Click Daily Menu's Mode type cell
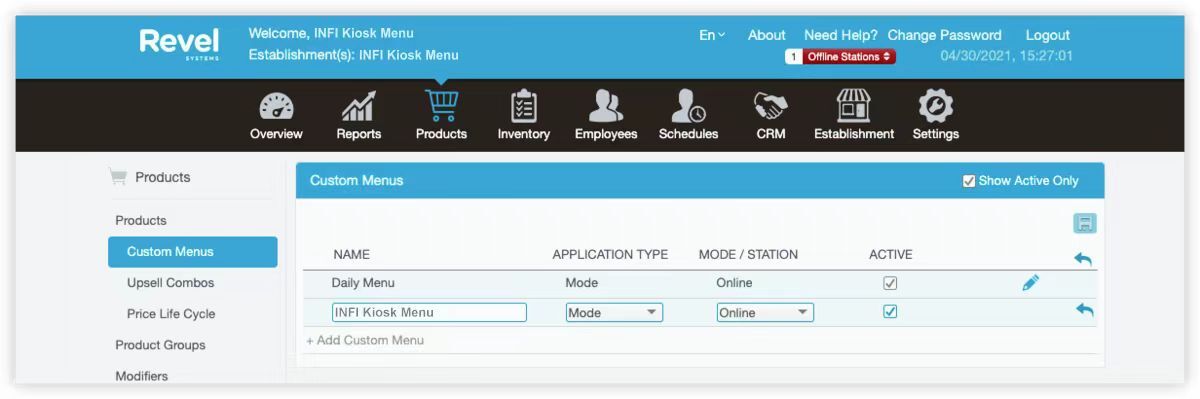The height and width of the screenshot is (399, 1200). click(x=581, y=283)
